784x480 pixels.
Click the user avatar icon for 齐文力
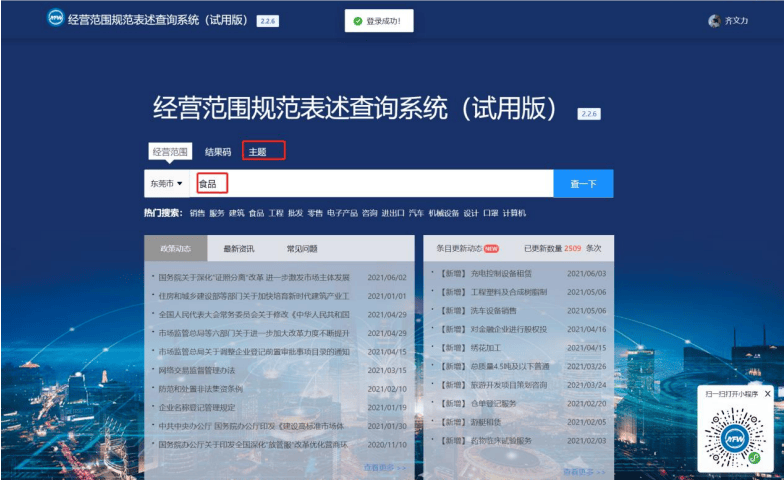[x=714, y=21]
